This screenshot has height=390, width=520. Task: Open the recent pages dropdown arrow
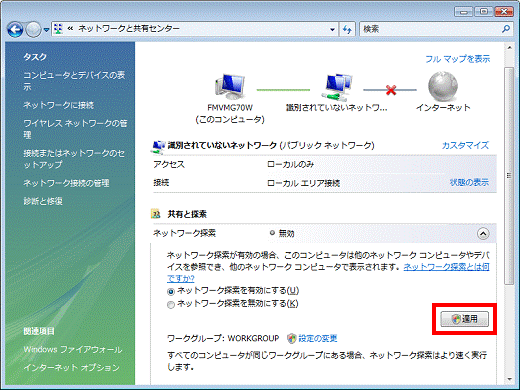46,30
